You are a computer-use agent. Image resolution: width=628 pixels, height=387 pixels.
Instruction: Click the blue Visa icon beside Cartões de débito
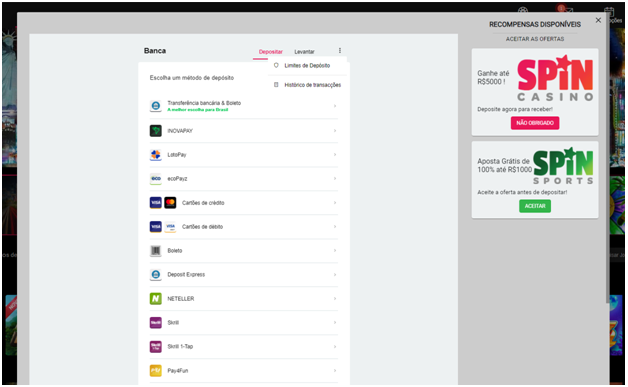[x=156, y=227]
